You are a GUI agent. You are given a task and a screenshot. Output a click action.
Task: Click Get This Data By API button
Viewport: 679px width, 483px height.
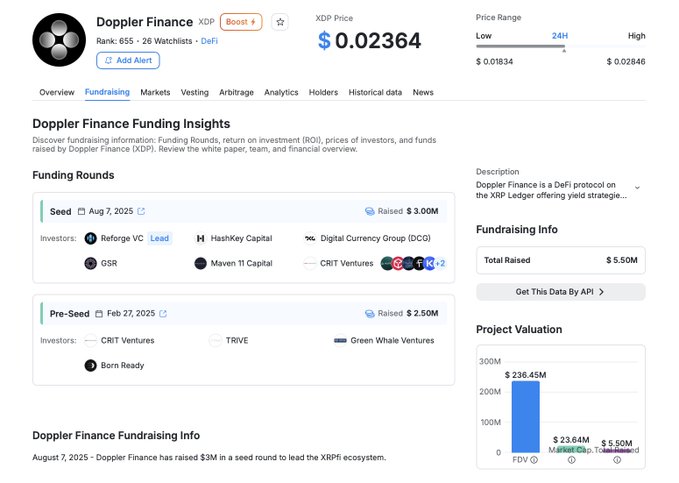coord(560,292)
